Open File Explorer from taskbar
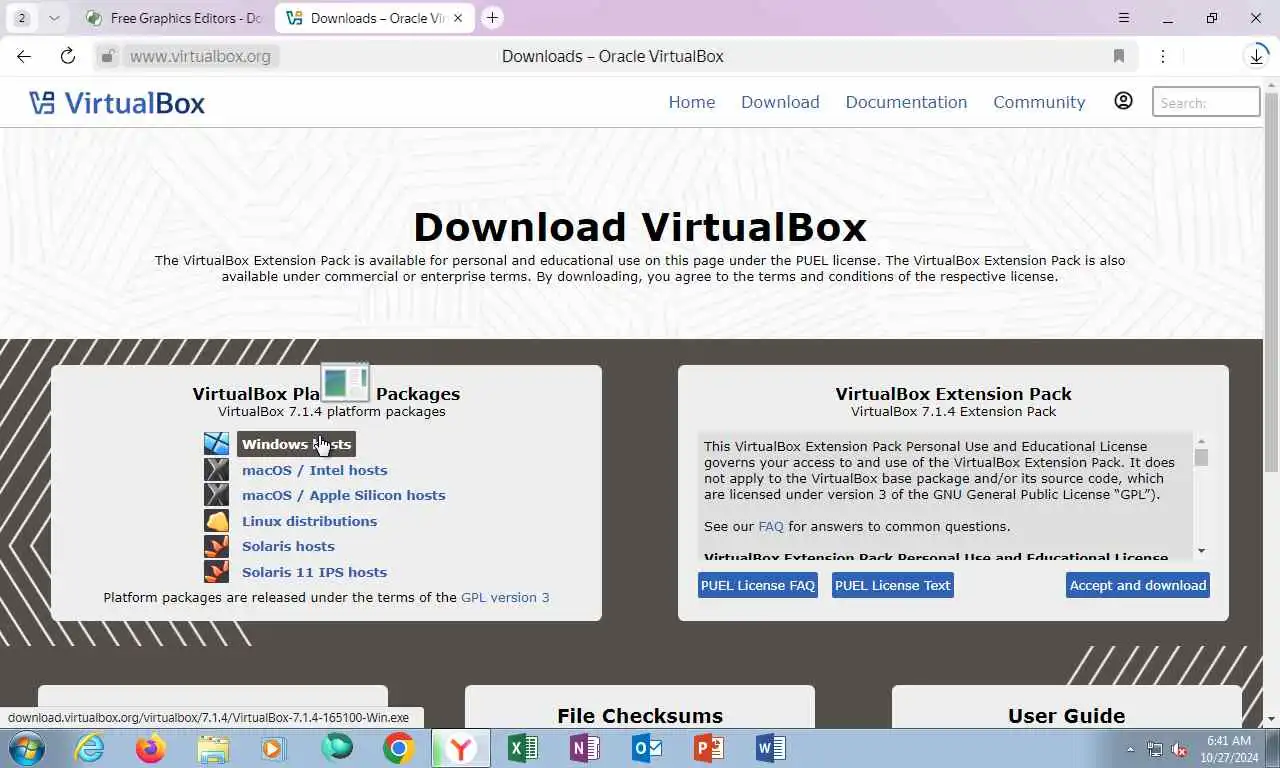 click(212, 748)
